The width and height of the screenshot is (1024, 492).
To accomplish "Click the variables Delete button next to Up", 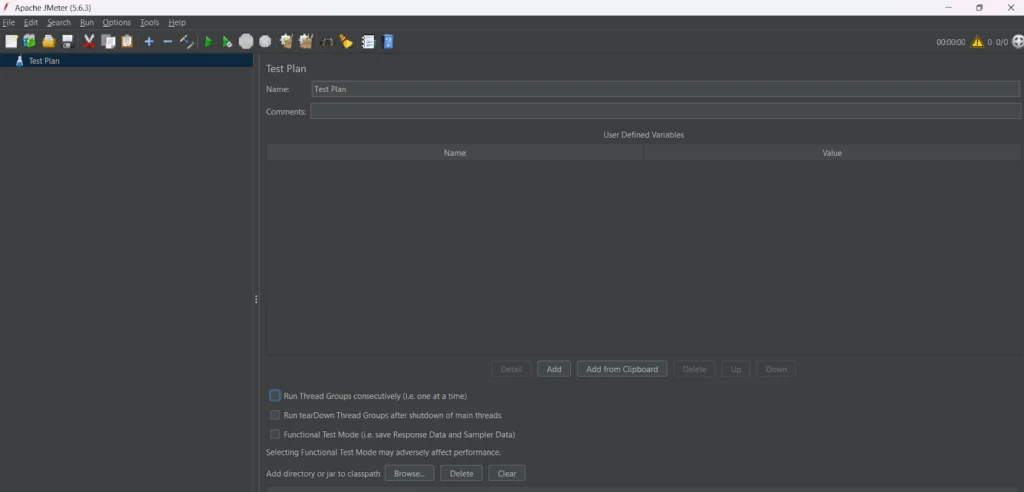I will tap(694, 369).
